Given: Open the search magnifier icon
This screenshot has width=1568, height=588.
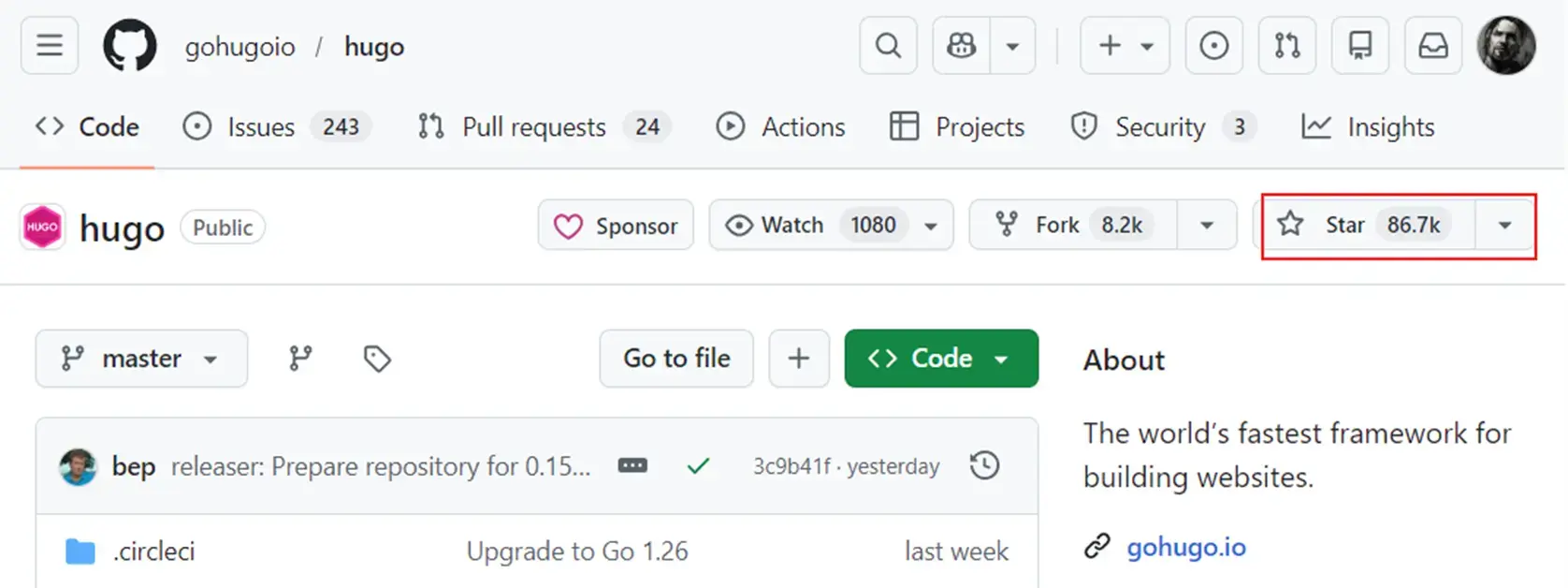Looking at the screenshot, I should click(x=888, y=45).
